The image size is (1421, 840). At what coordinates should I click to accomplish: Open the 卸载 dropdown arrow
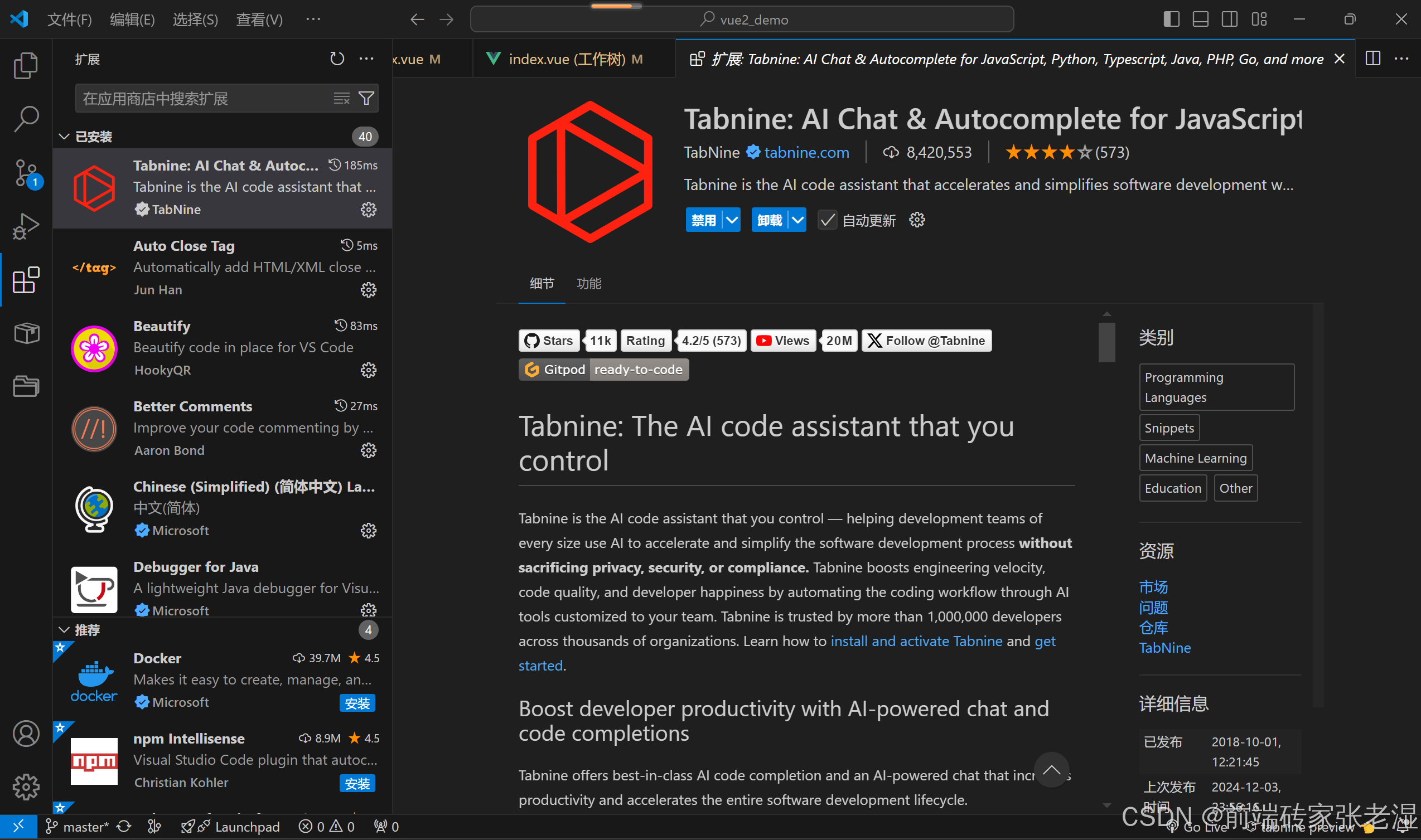click(x=797, y=220)
